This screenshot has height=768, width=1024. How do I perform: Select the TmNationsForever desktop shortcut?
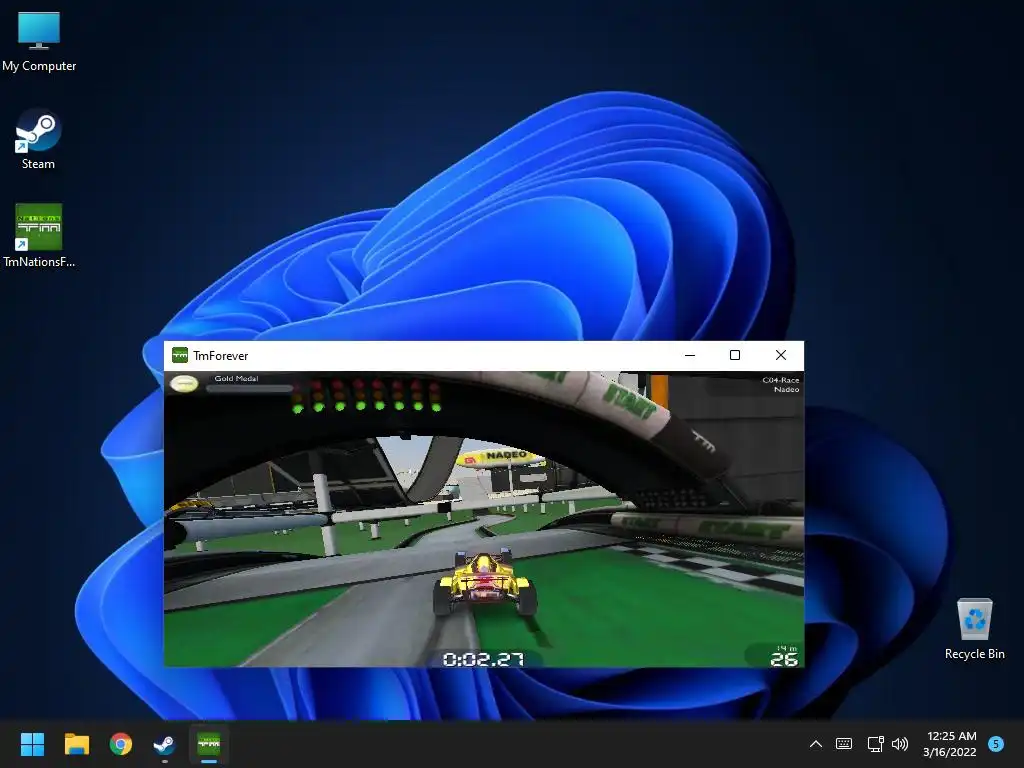coord(39,236)
